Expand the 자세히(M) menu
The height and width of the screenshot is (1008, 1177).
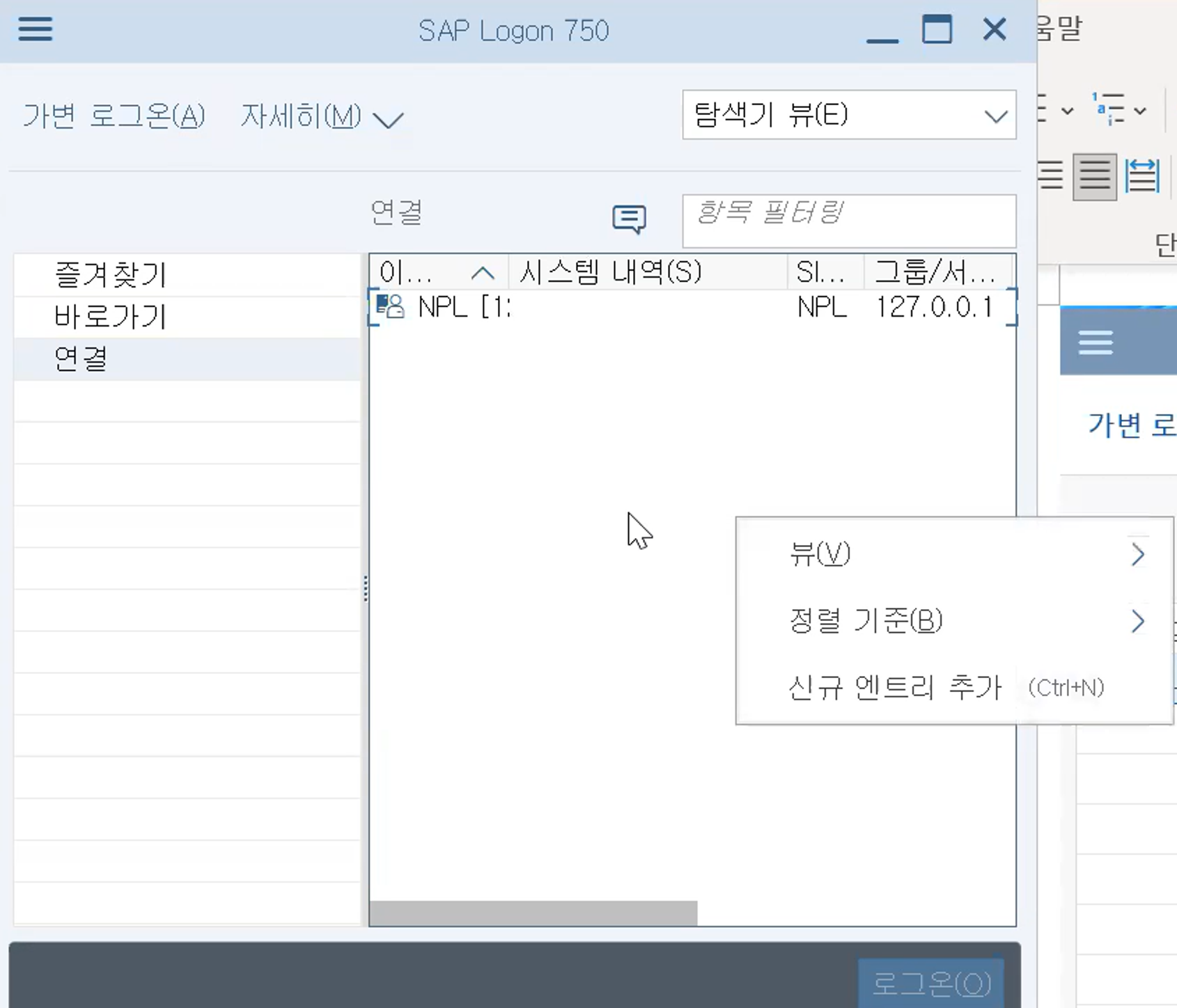pyautogui.click(x=321, y=116)
